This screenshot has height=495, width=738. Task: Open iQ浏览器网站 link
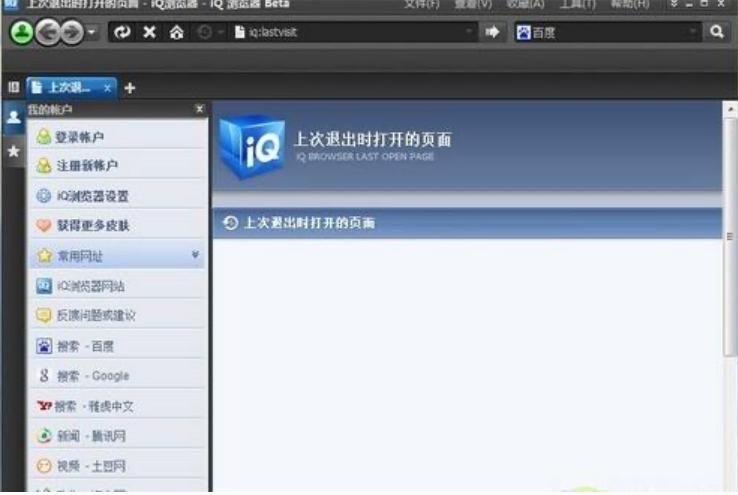tap(118, 286)
